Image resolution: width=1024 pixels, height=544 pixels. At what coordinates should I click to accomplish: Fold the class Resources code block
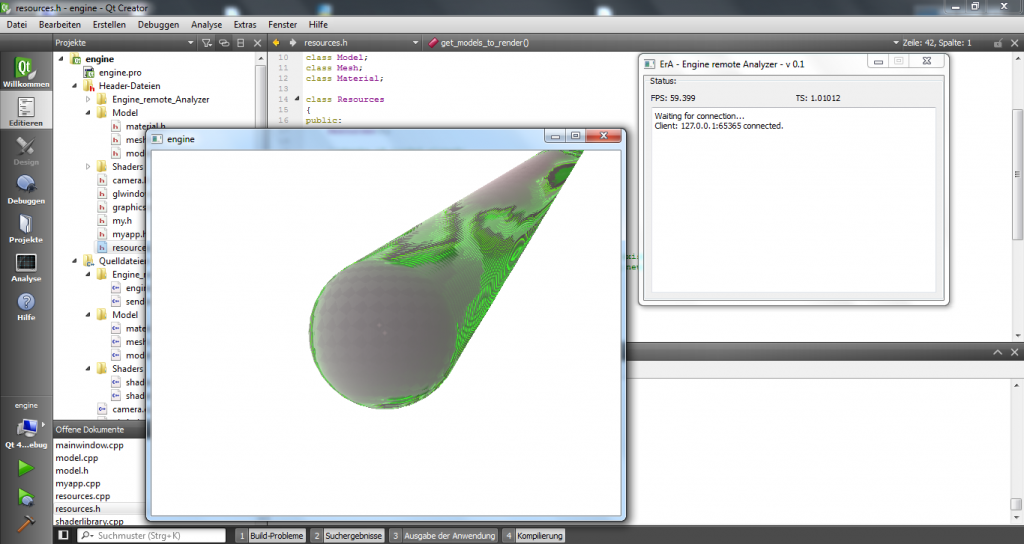point(297,99)
